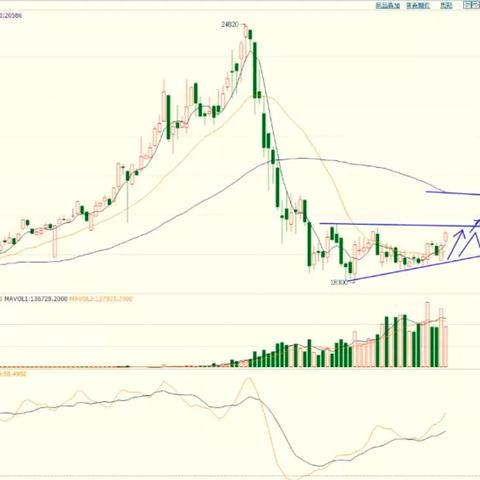
Task: Select the MAVOL1 indicator label
Action: [35, 299]
